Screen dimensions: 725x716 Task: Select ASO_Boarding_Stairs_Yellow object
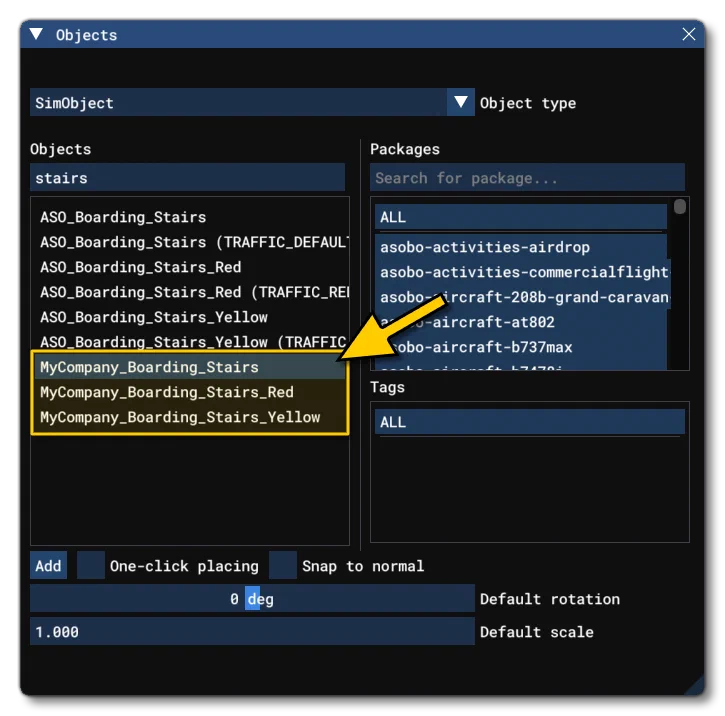[x=190, y=317]
